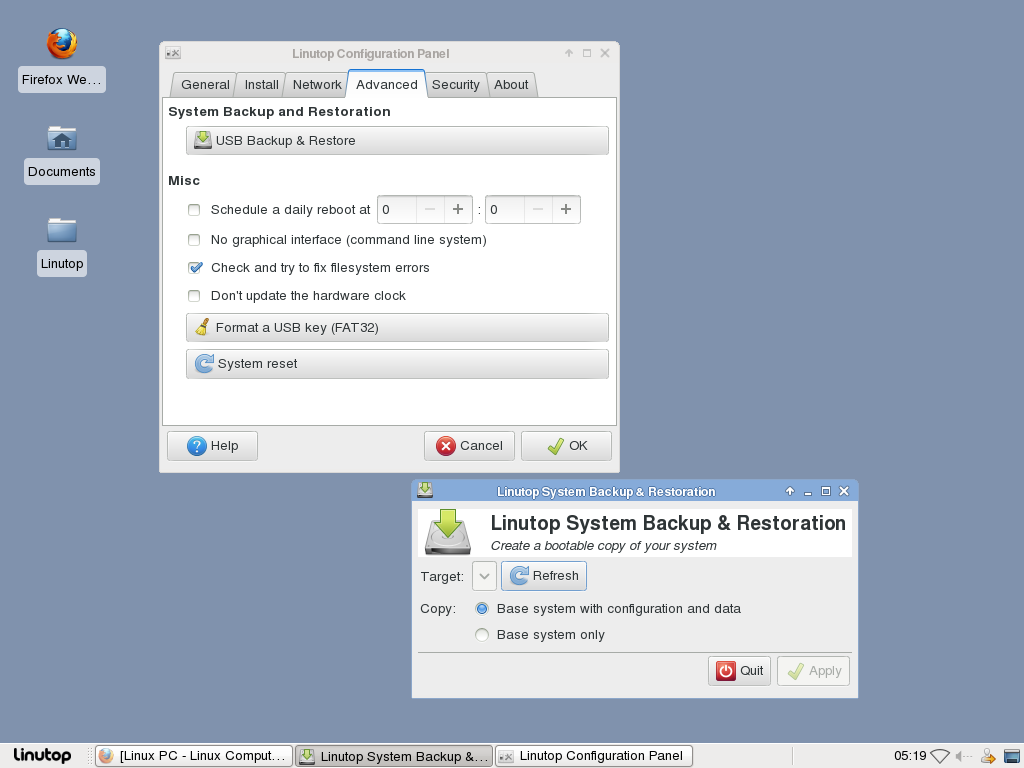Click the reboot hour input field

coord(397,210)
